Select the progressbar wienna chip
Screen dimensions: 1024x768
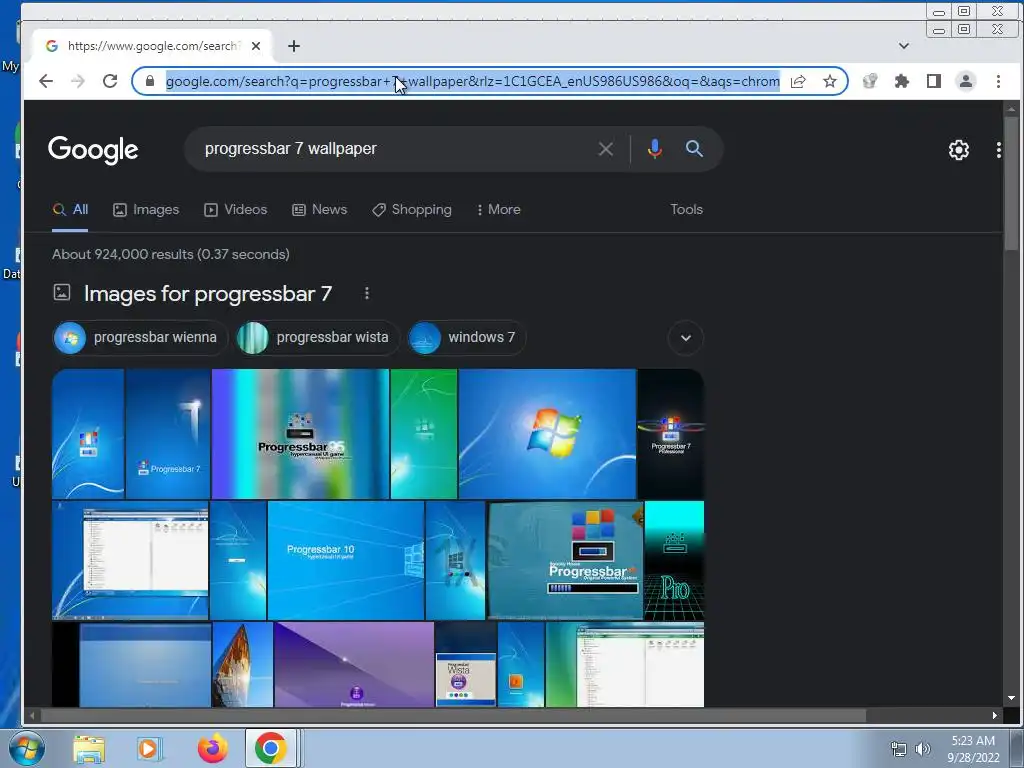[x=140, y=338]
